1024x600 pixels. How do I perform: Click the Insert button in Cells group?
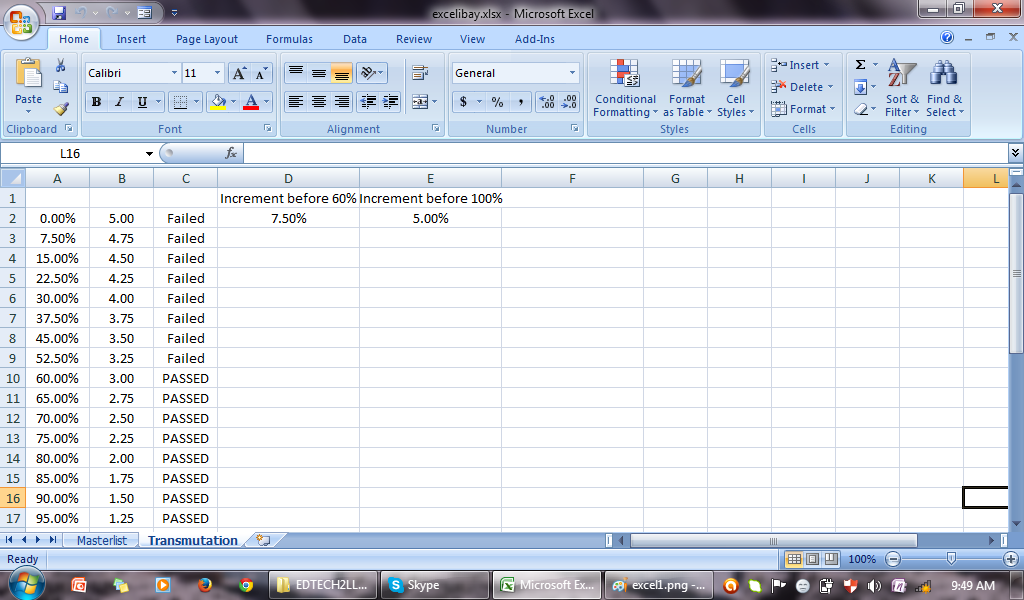tap(799, 64)
